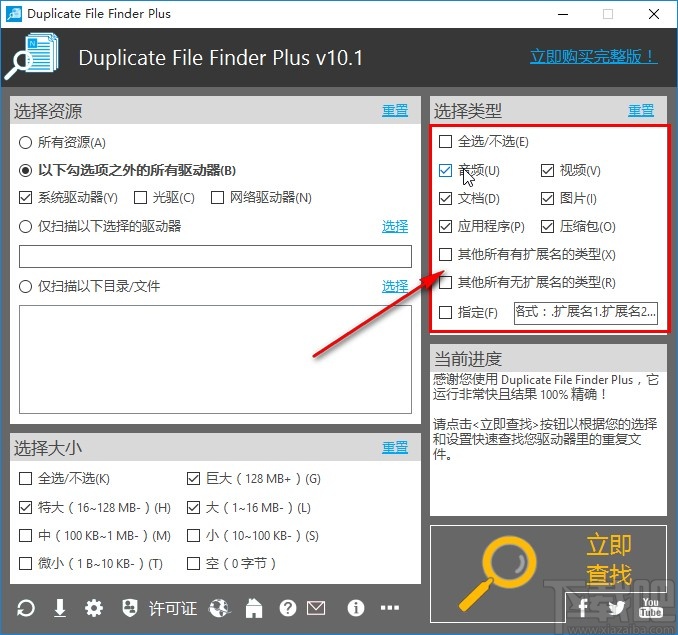This screenshot has height=635, width=678.
Task: Click the drives selection input field
Action: pos(215,256)
